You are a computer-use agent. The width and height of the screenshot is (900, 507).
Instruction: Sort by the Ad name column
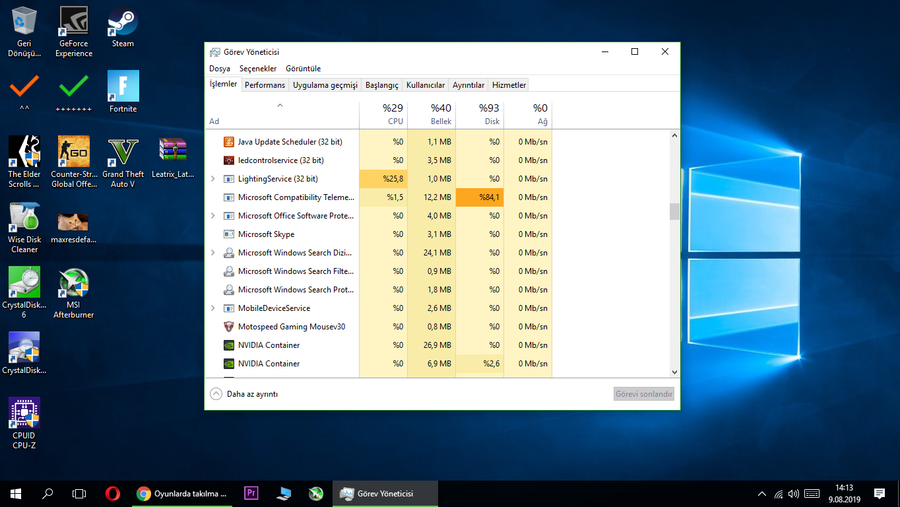click(x=282, y=114)
